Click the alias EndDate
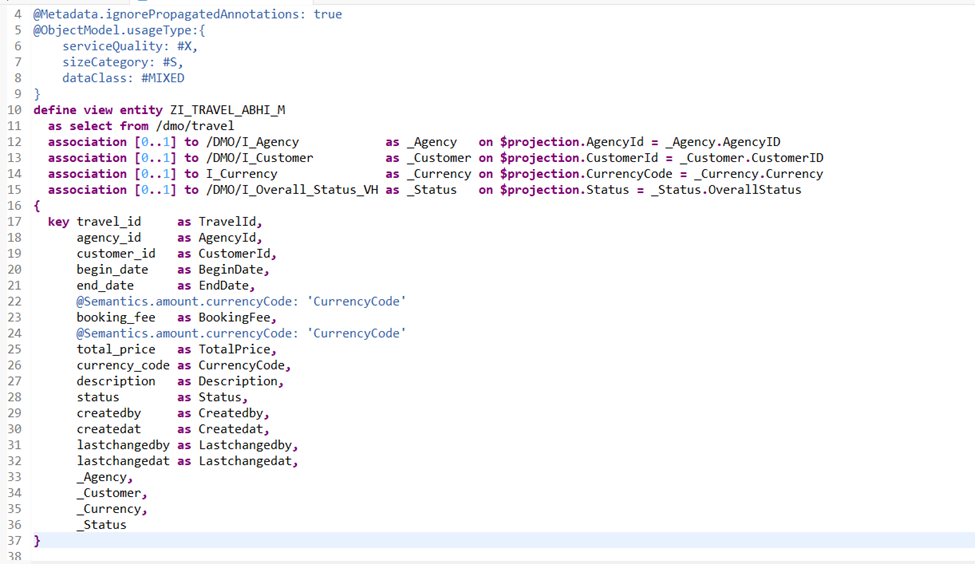 223,285
